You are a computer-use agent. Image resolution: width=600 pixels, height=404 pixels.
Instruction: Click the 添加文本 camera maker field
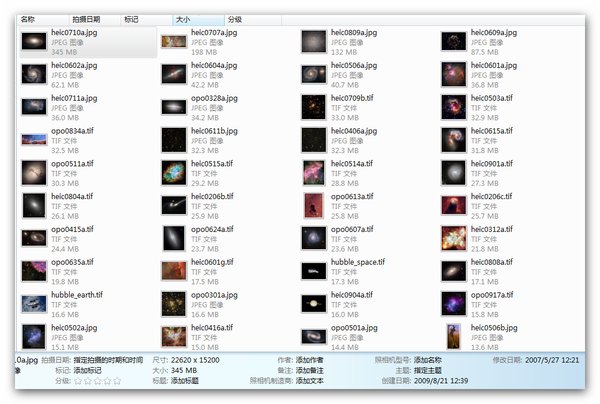click(310, 381)
